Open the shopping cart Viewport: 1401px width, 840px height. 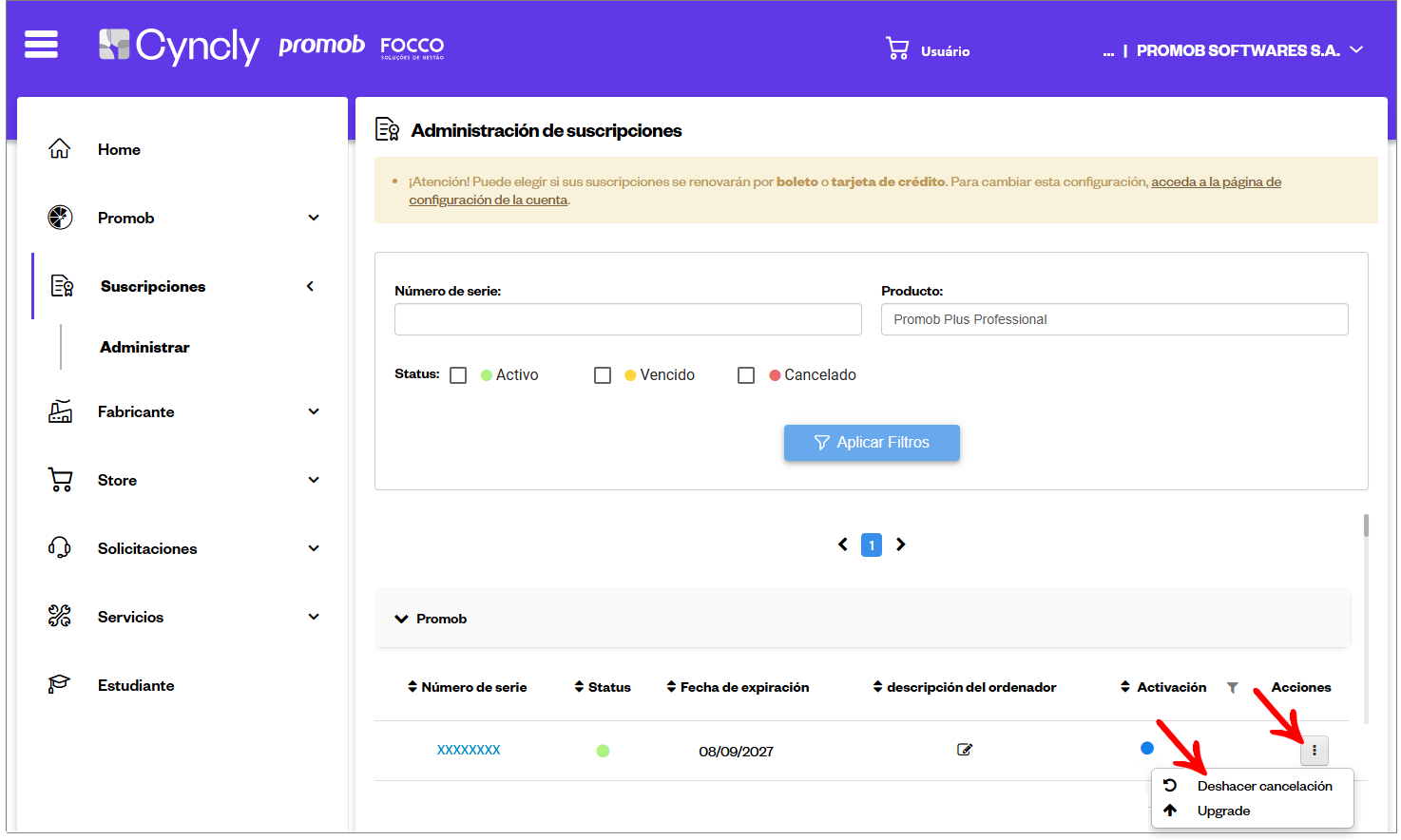point(897,48)
